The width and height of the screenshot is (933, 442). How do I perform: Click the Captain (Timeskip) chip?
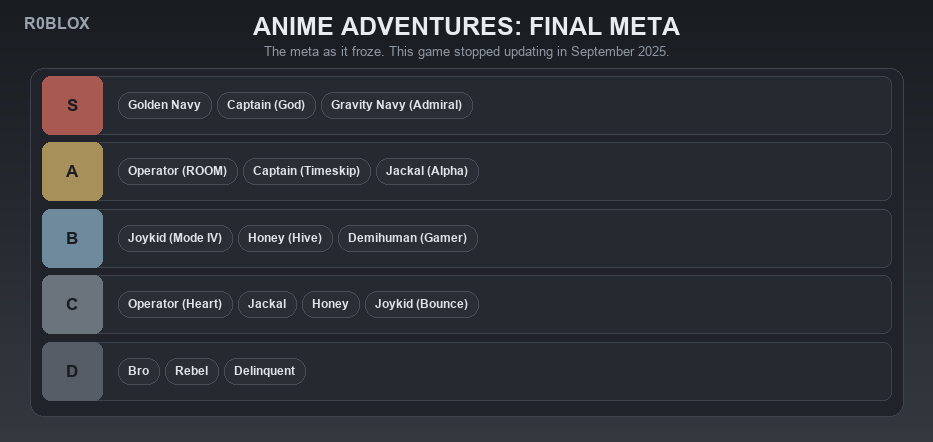306,171
